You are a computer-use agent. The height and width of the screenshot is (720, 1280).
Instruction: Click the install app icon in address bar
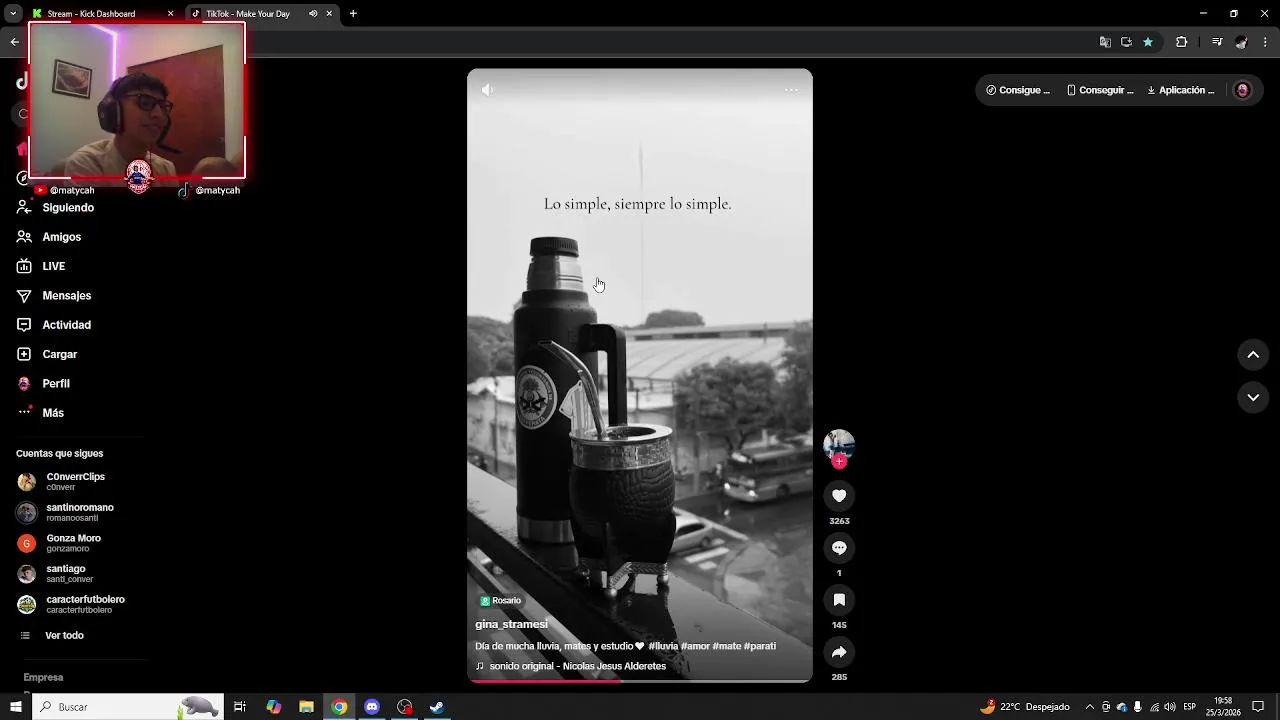[x=1126, y=42]
